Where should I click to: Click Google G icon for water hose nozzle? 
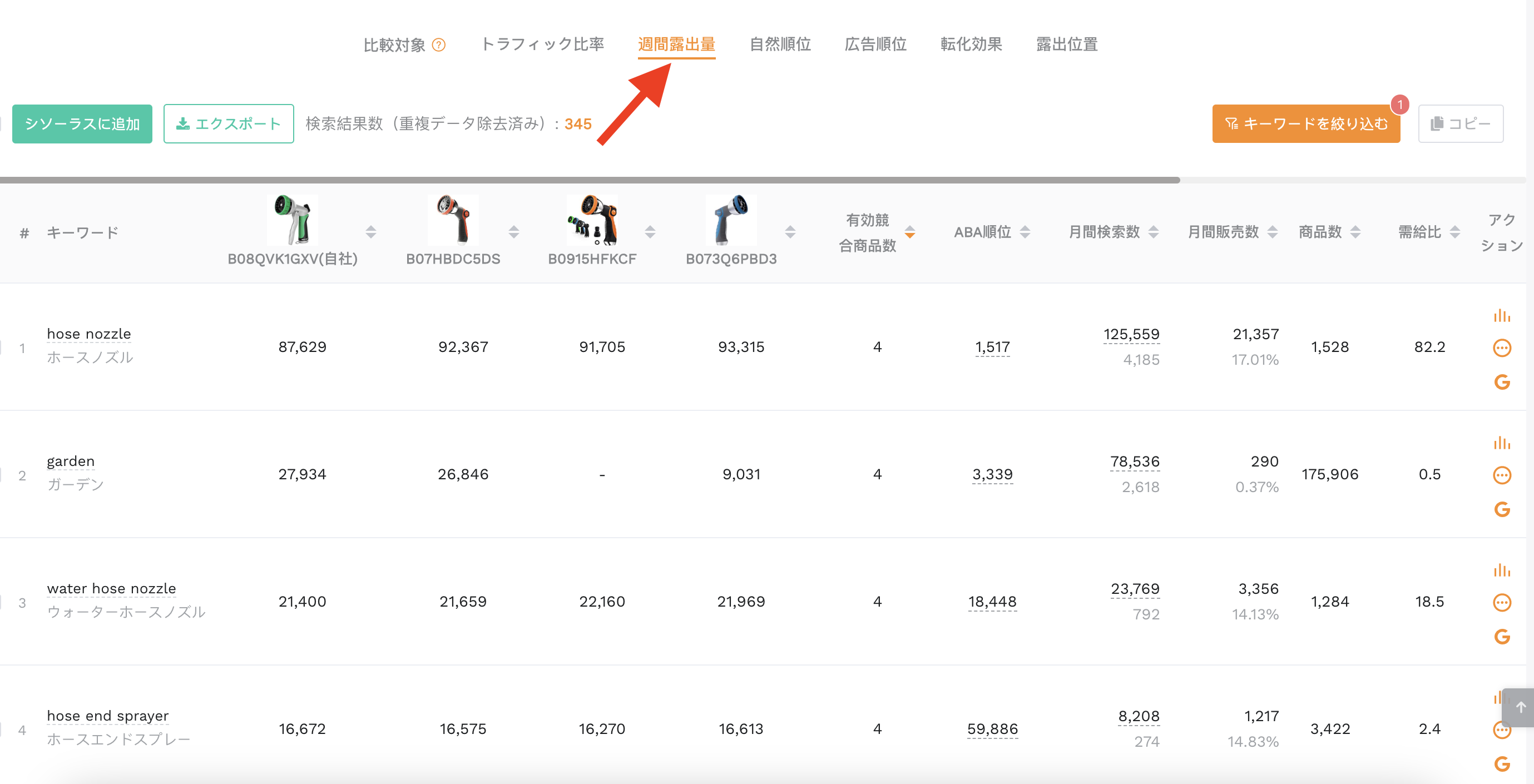1502,636
